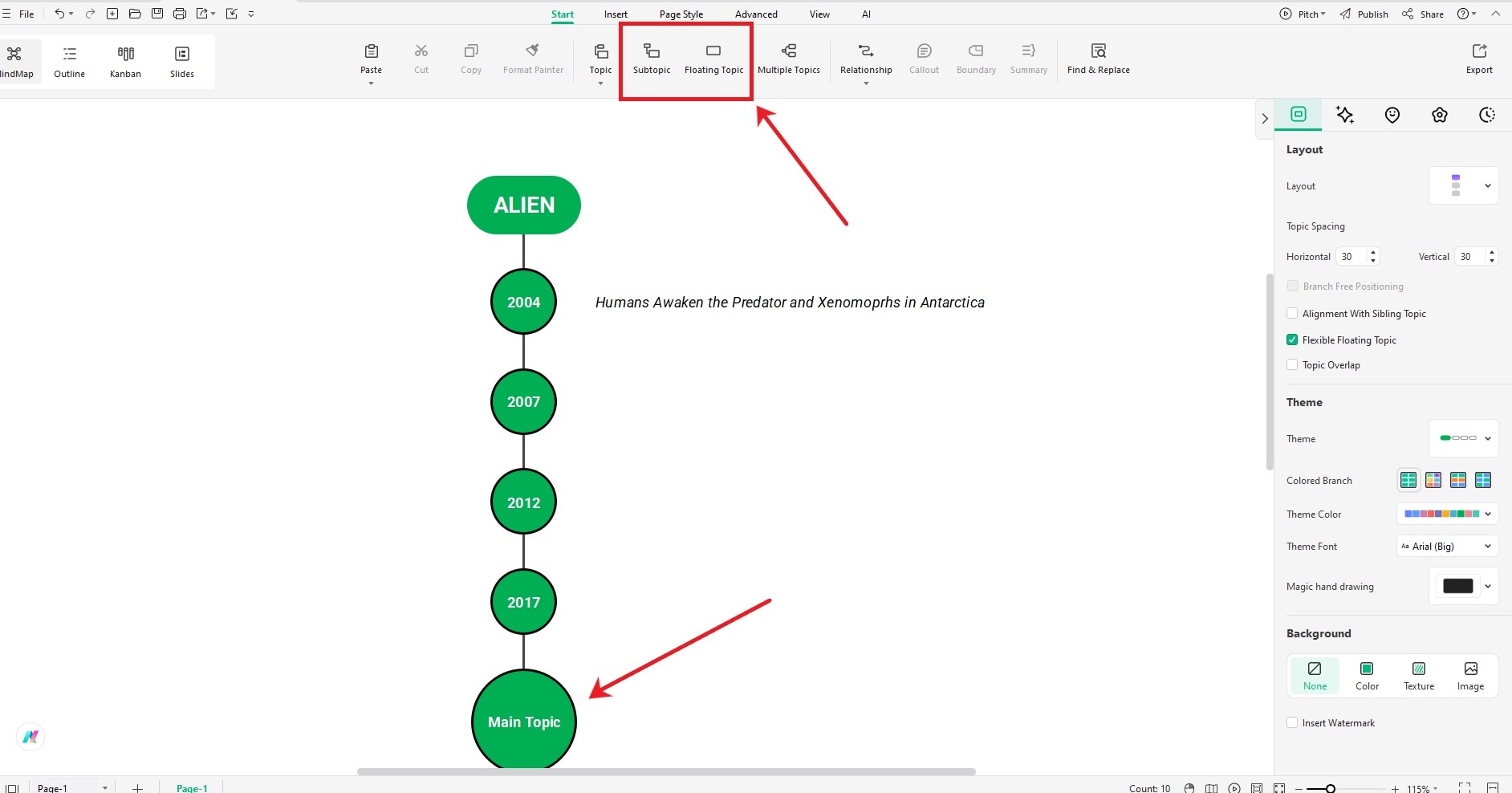The height and width of the screenshot is (793, 1512).
Task: Open the 115% zoom level dropdown
Action: tap(1422, 789)
